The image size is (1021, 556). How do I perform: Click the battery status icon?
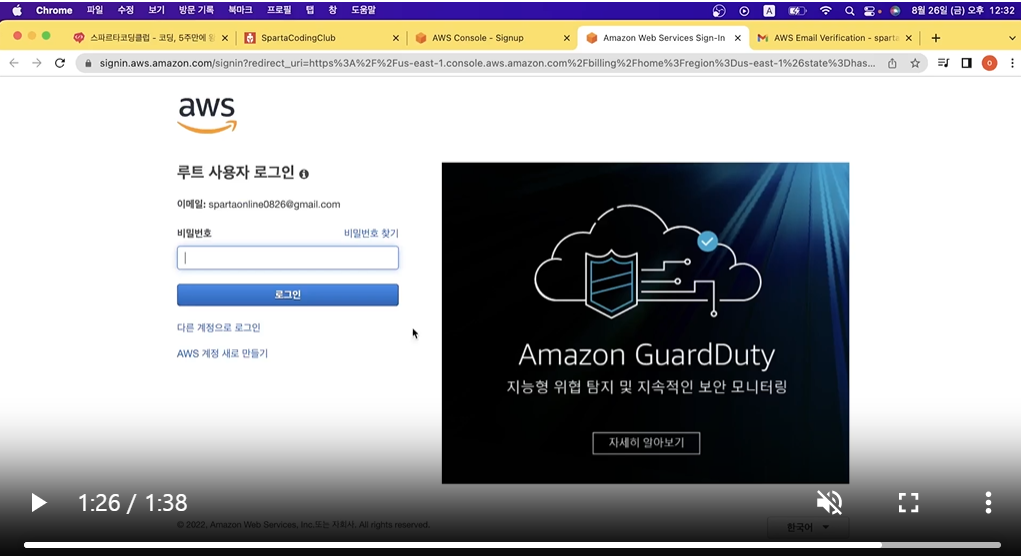coord(797,10)
